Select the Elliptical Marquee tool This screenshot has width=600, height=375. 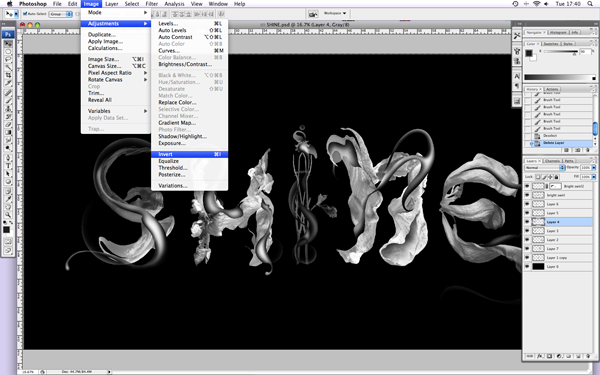pyautogui.click(x=8, y=52)
